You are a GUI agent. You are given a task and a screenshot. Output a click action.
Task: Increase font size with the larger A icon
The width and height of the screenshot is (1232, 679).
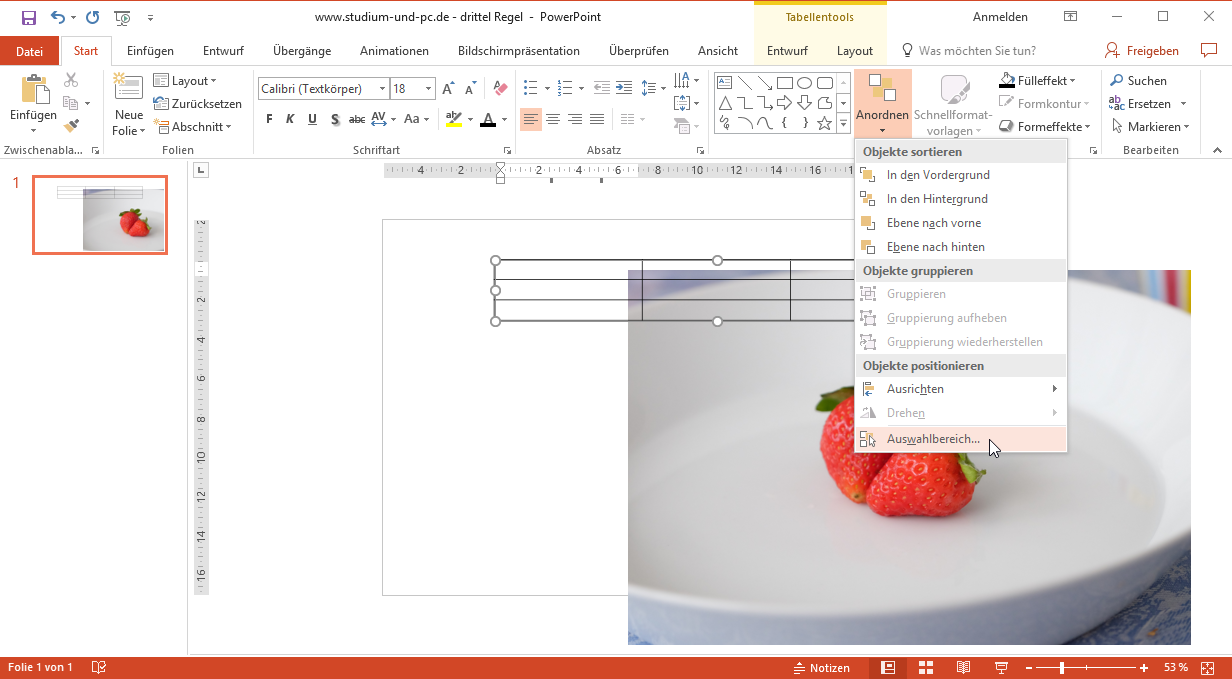pyautogui.click(x=448, y=89)
